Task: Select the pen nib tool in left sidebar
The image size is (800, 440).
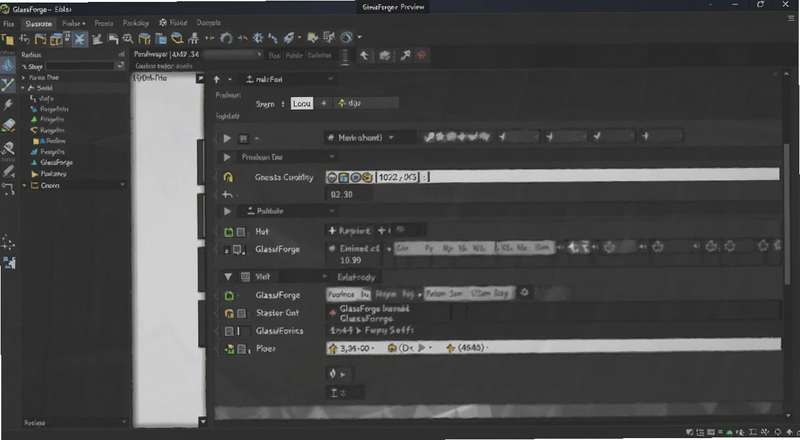Action: pyautogui.click(x=8, y=105)
